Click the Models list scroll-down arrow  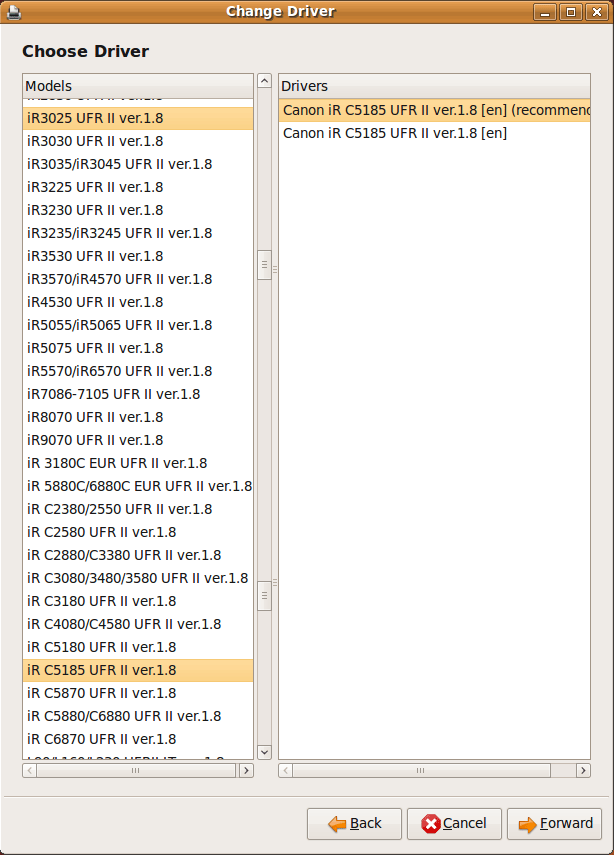[264, 752]
